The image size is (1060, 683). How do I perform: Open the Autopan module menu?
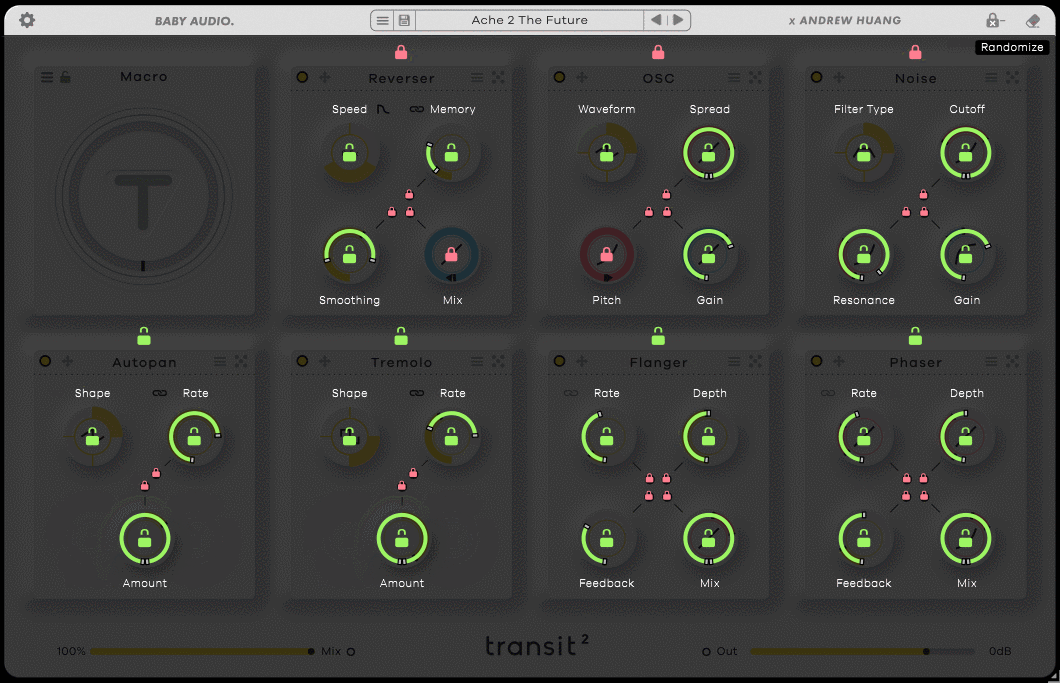[220, 362]
